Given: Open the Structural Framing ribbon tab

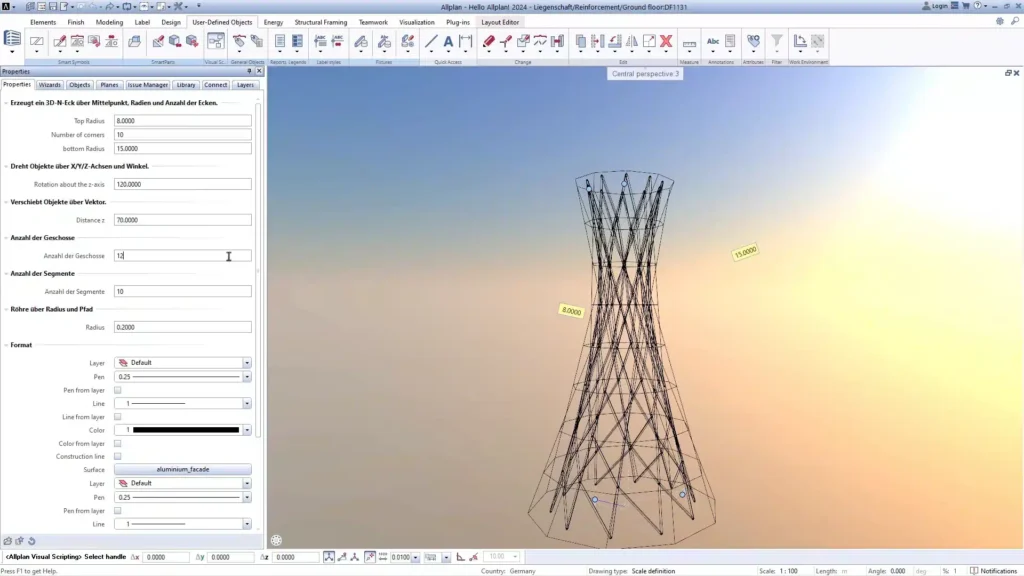Looking at the screenshot, I should [321, 21].
